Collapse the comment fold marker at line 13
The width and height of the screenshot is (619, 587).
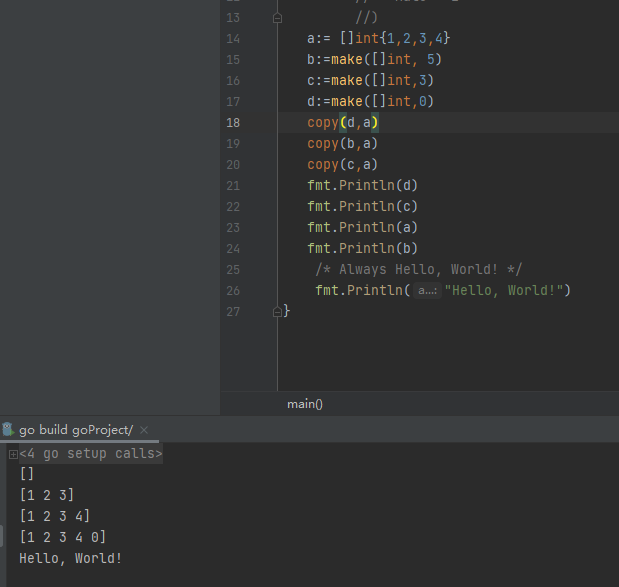tap(277, 18)
